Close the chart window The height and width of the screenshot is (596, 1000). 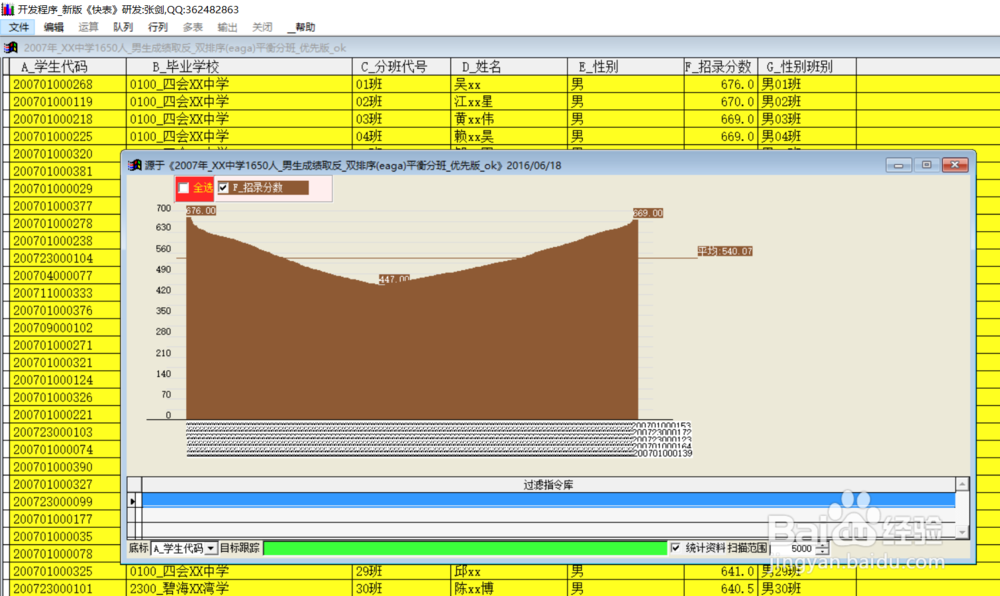(955, 165)
